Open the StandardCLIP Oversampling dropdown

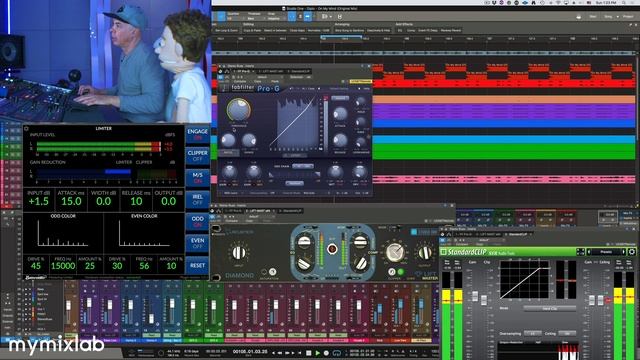(x=533, y=333)
